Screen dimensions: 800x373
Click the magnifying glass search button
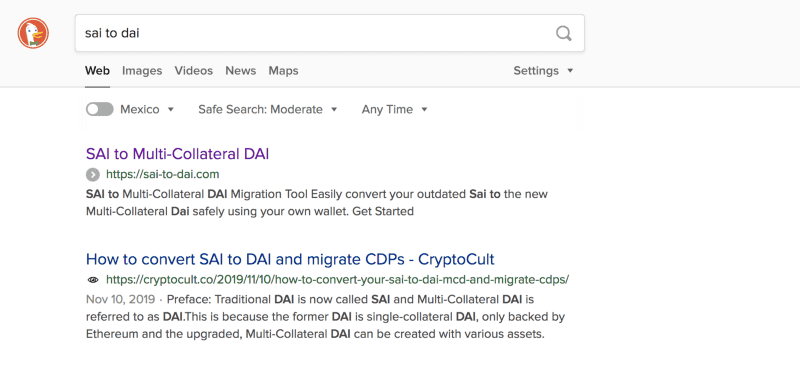pos(564,34)
